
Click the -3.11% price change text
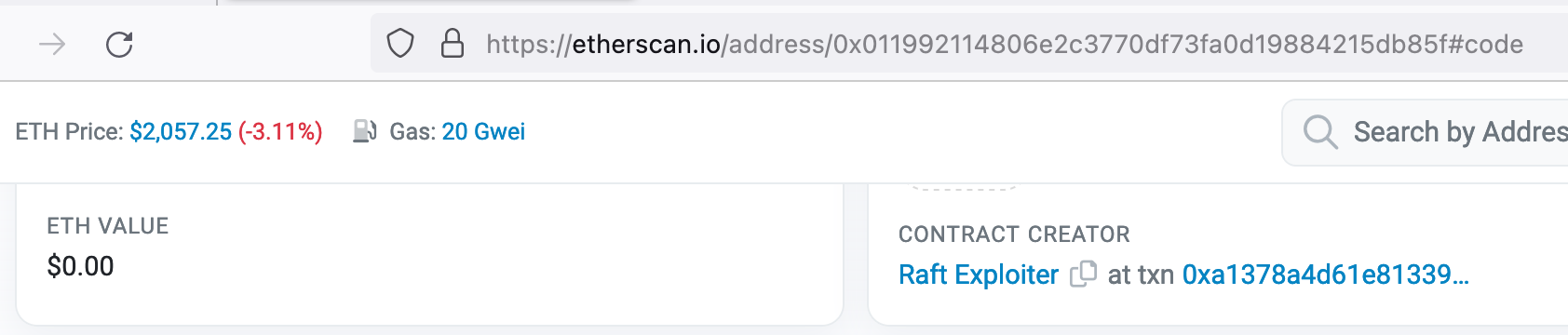click(x=280, y=131)
